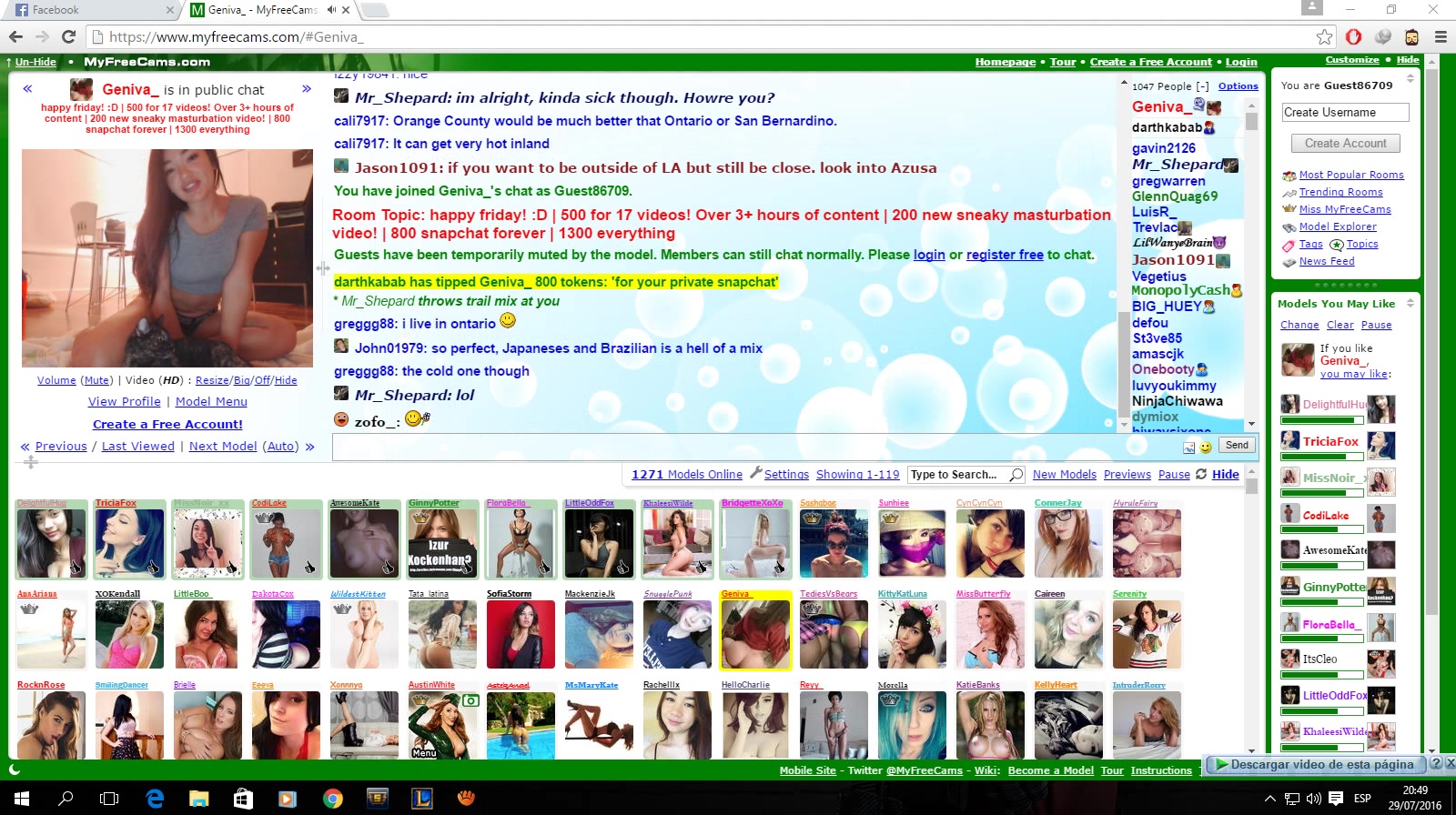Screen dimensions: 1456x815
Task: Click Next Model link
Action: tap(223, 446)
